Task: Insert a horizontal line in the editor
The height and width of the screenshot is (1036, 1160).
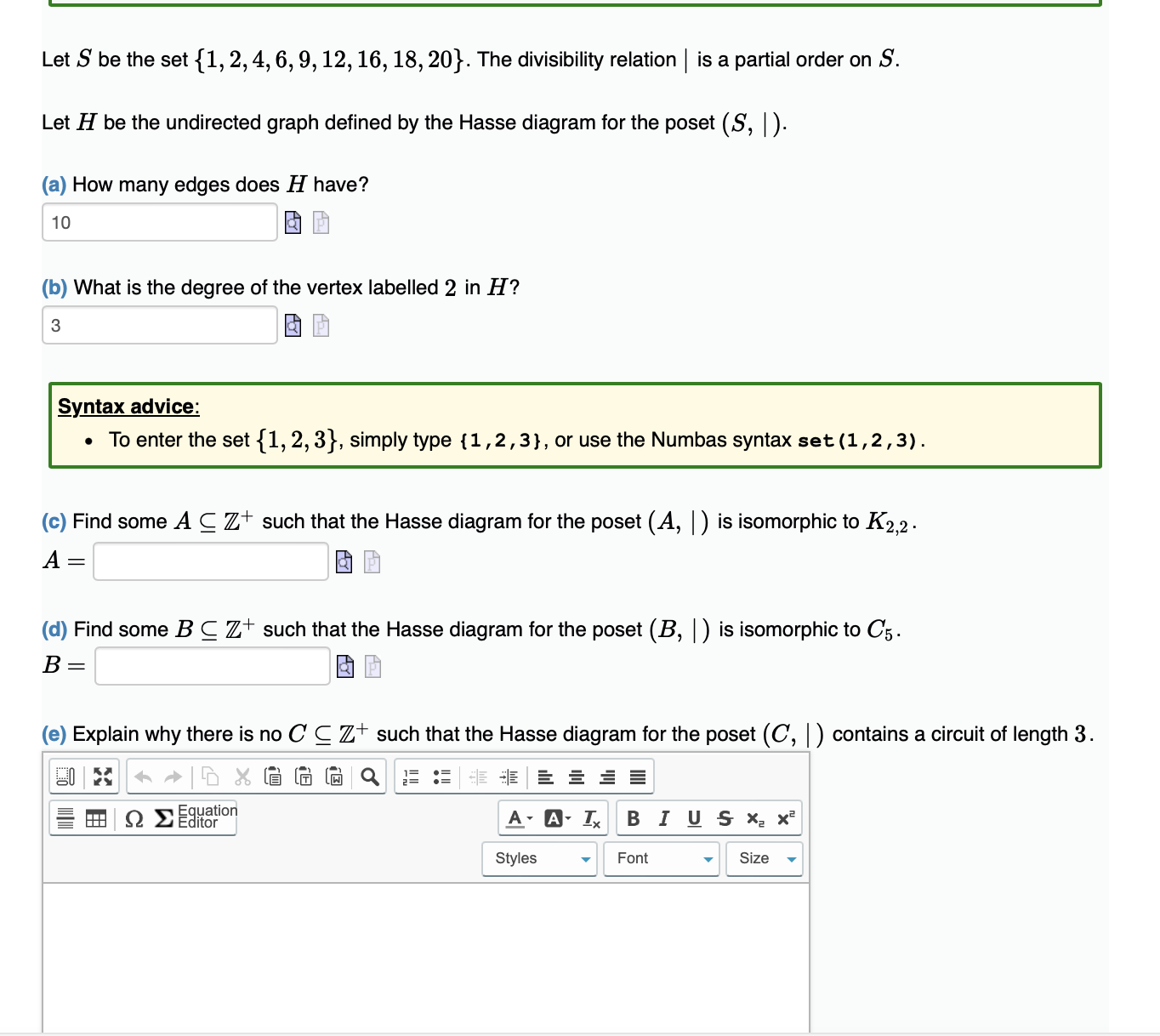Action: point(64,817)
